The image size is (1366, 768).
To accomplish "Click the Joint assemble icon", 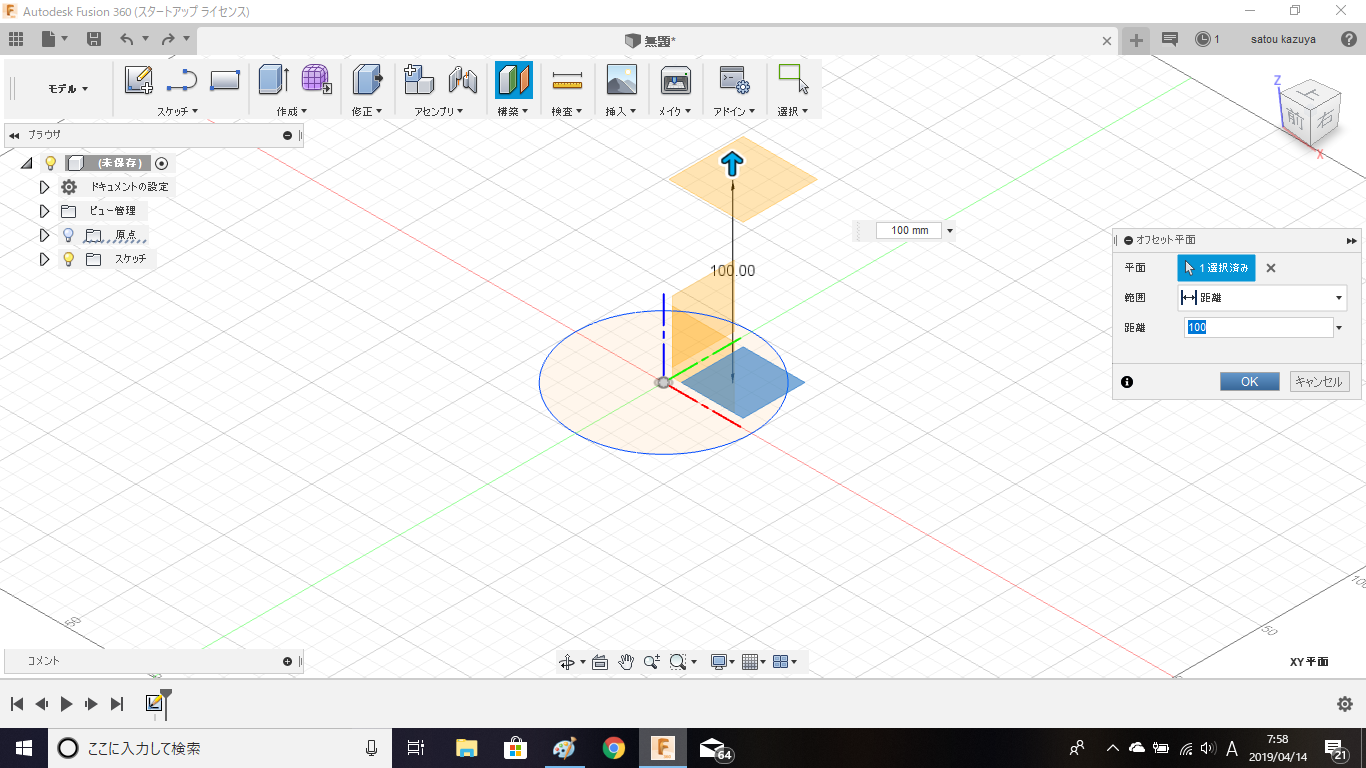I will point(462,80).
